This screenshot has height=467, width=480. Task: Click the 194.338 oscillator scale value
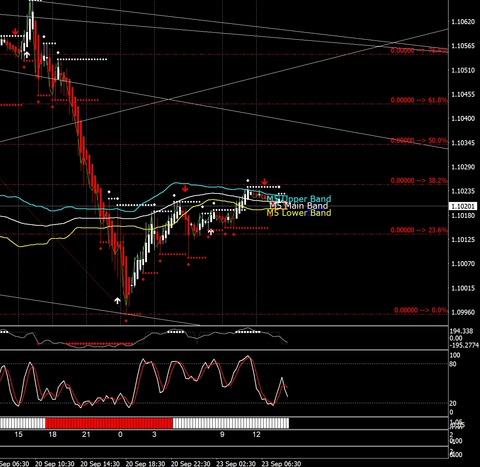(461, 331)
